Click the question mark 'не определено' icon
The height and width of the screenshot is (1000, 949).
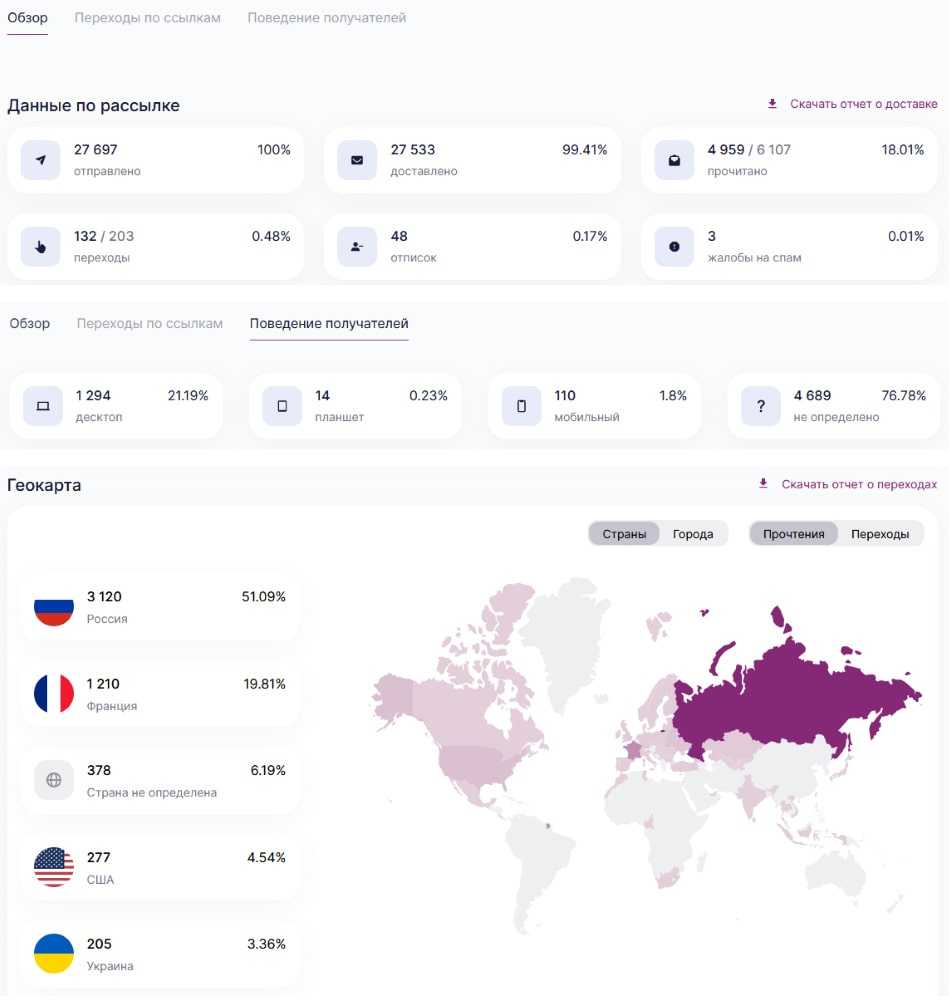point(760,406)
